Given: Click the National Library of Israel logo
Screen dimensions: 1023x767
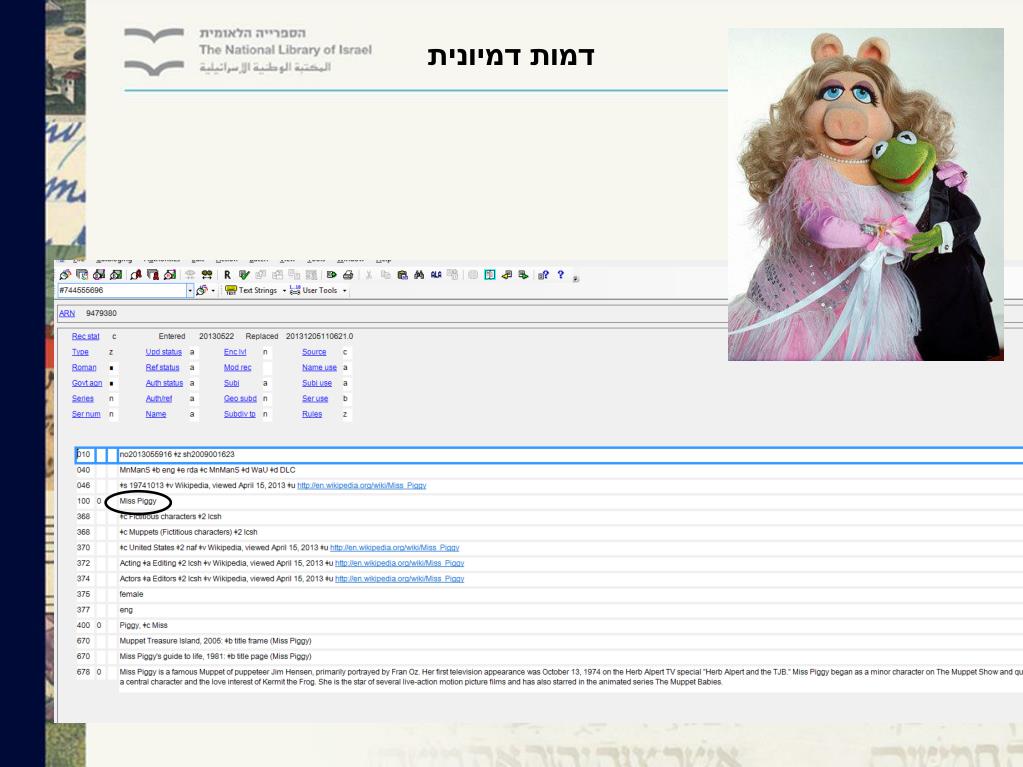Looking at the screenshot, I should point(248,50).
